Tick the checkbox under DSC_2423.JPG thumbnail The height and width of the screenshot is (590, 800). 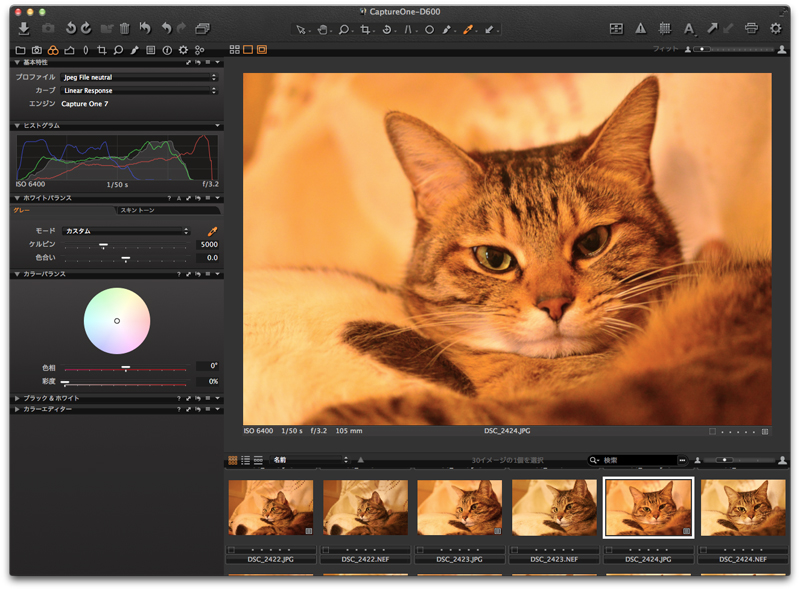(421, 550)
